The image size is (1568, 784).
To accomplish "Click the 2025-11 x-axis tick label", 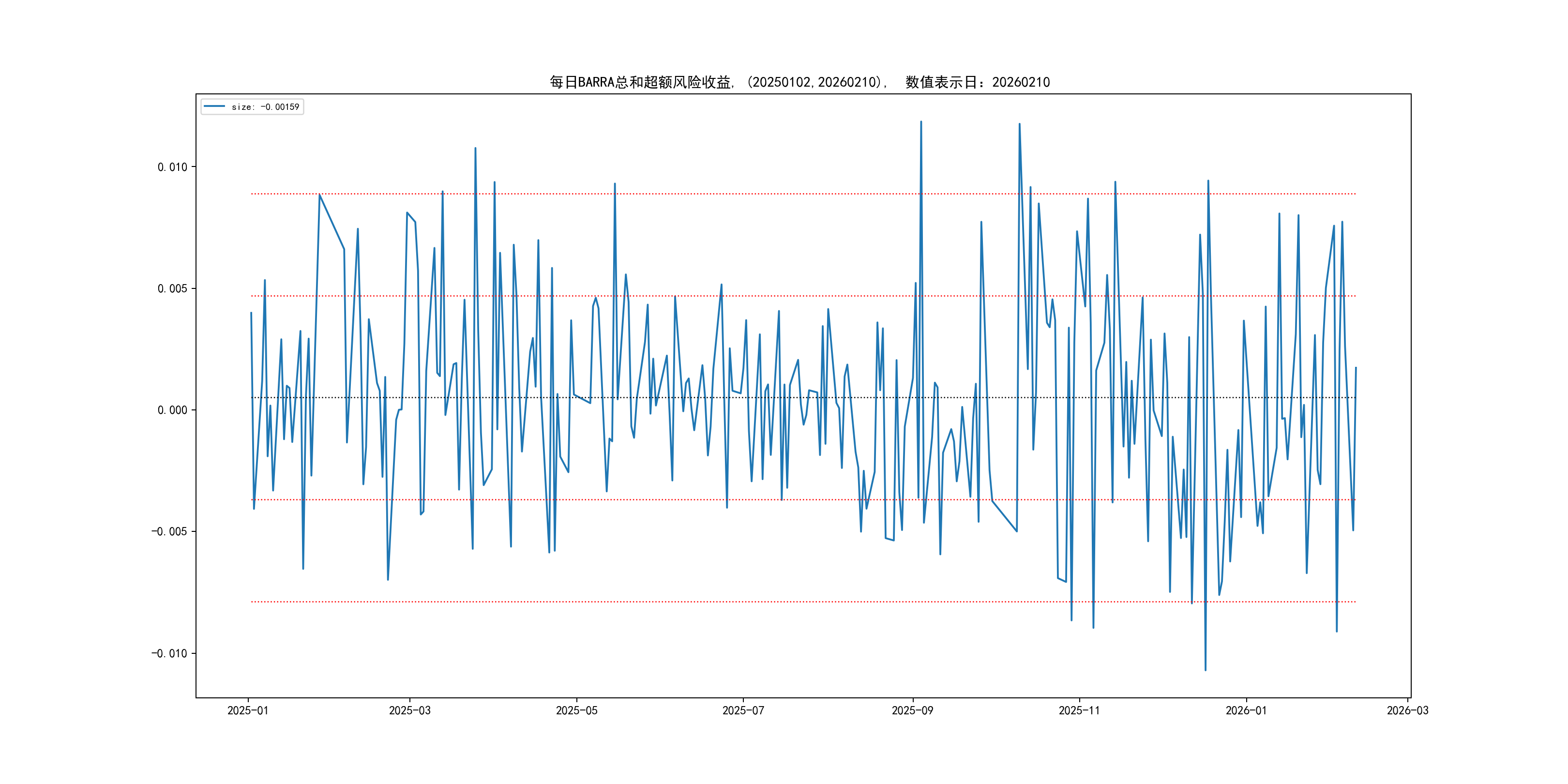I will [x=1079, y=710].
